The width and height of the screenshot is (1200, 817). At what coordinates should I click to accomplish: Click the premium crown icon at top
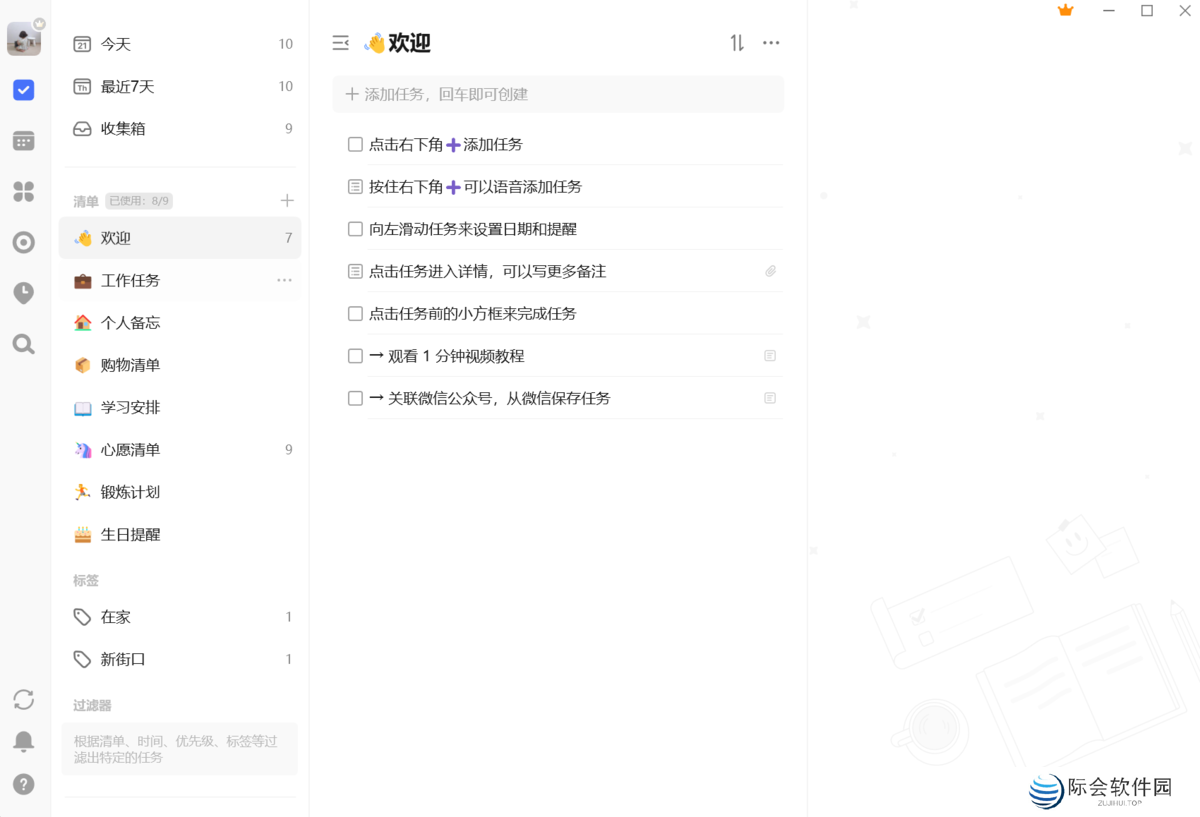pyautogui.click(x=1065, y=10)
